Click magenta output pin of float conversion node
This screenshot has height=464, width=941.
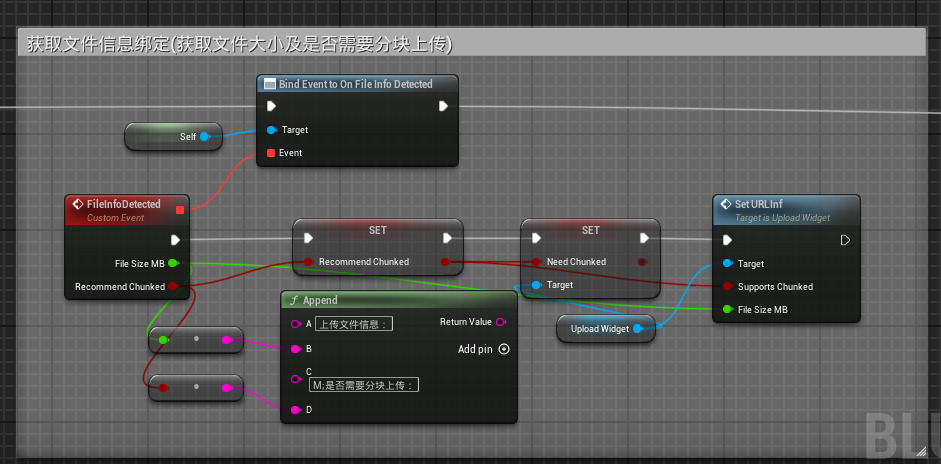pyautogui.click(x=226, y=340)
